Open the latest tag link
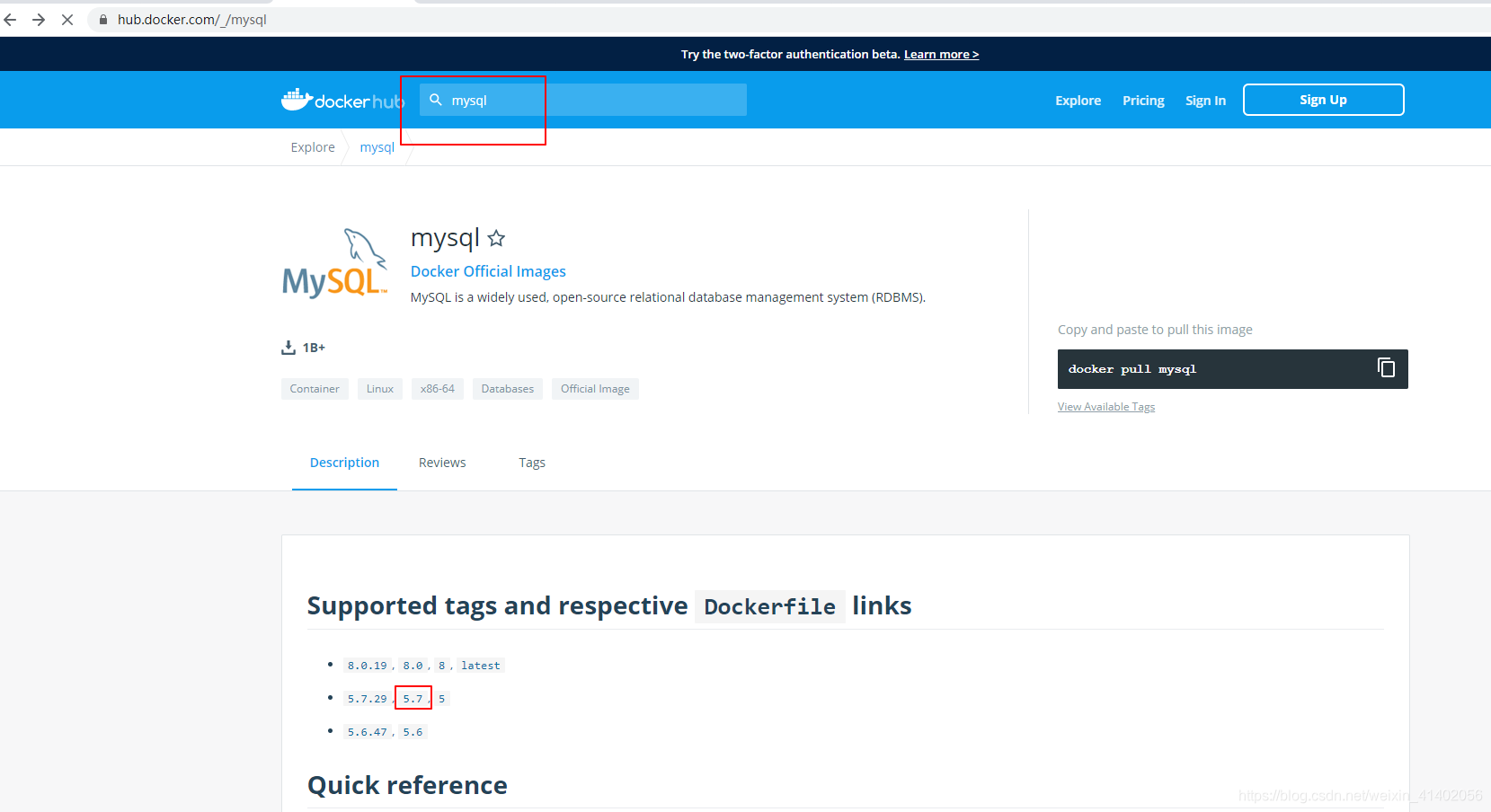1491x812 pixels. (481, 666)
